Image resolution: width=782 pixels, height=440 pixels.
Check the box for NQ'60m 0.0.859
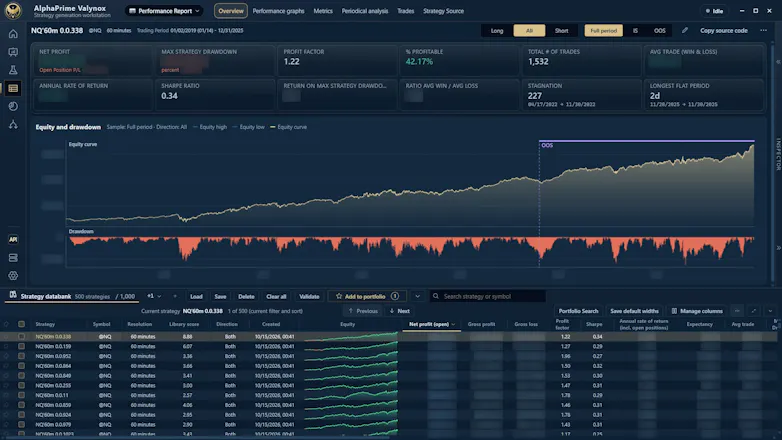pyautogui.click(x=21, y=405)
